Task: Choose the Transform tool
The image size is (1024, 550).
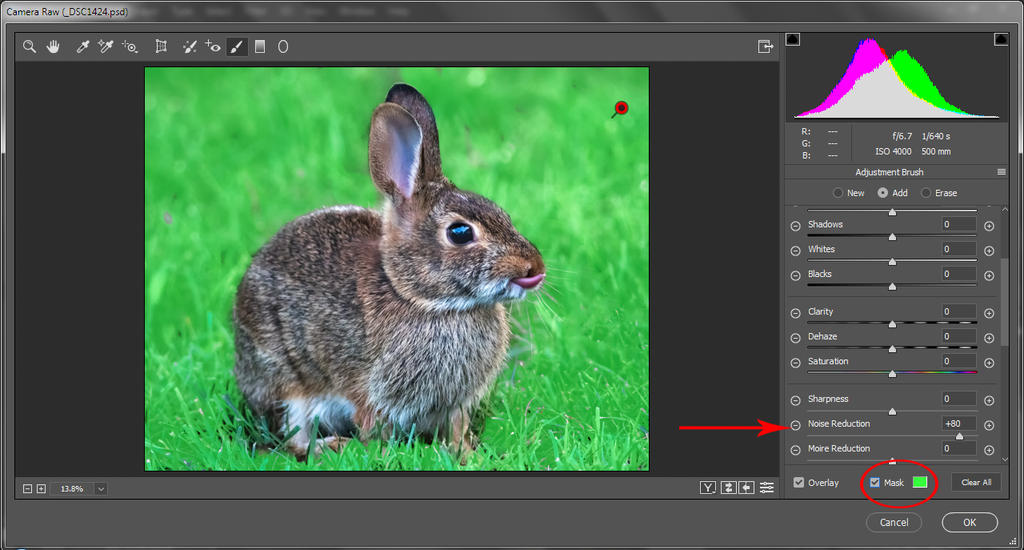Action: [160, 47]
